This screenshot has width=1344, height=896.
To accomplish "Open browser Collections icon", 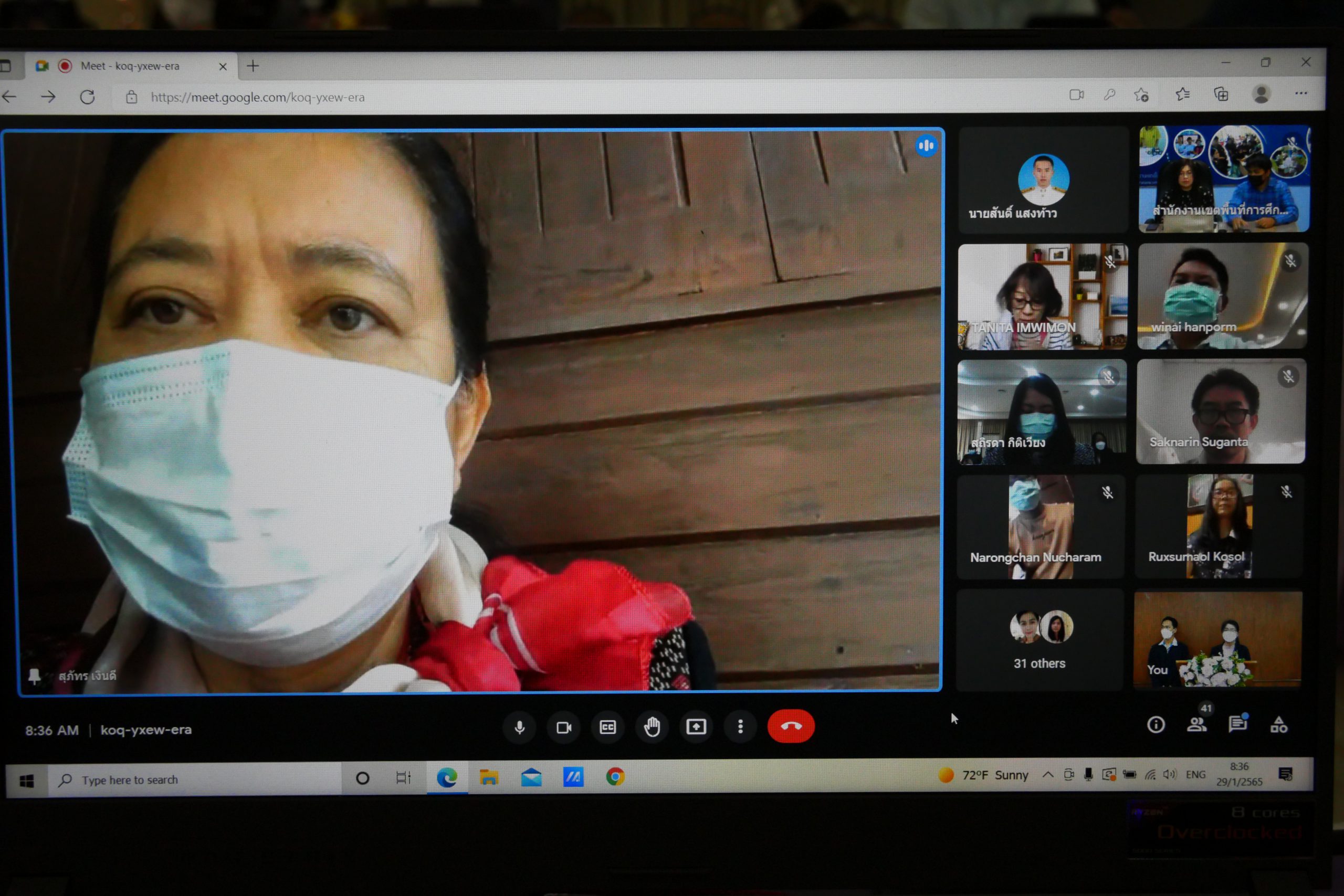I will click(x=1221, y=94).
